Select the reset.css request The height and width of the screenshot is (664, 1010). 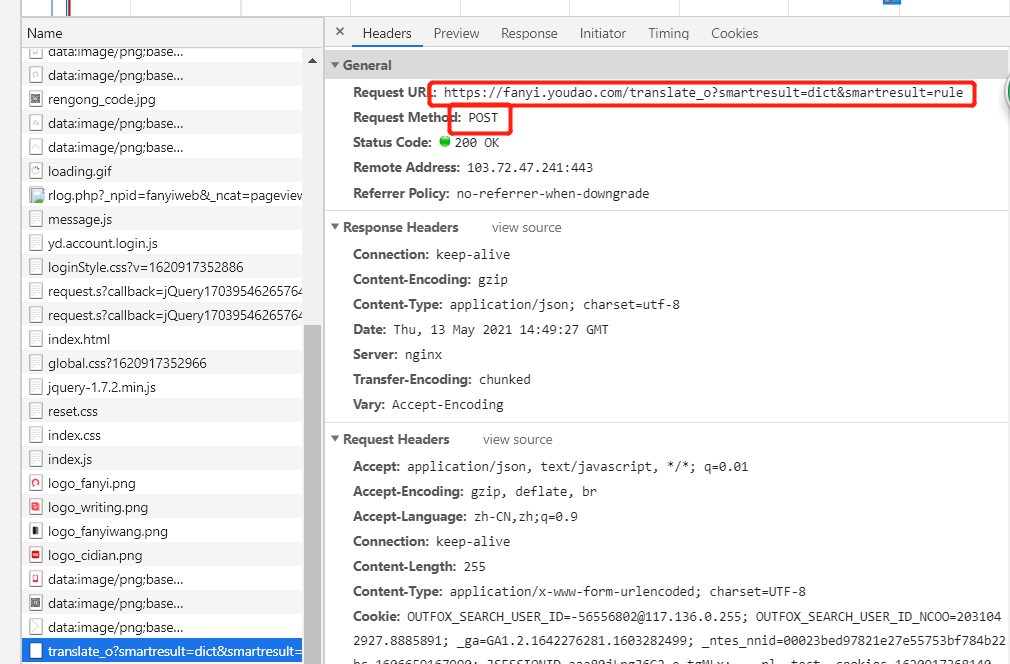click(162, 411)
